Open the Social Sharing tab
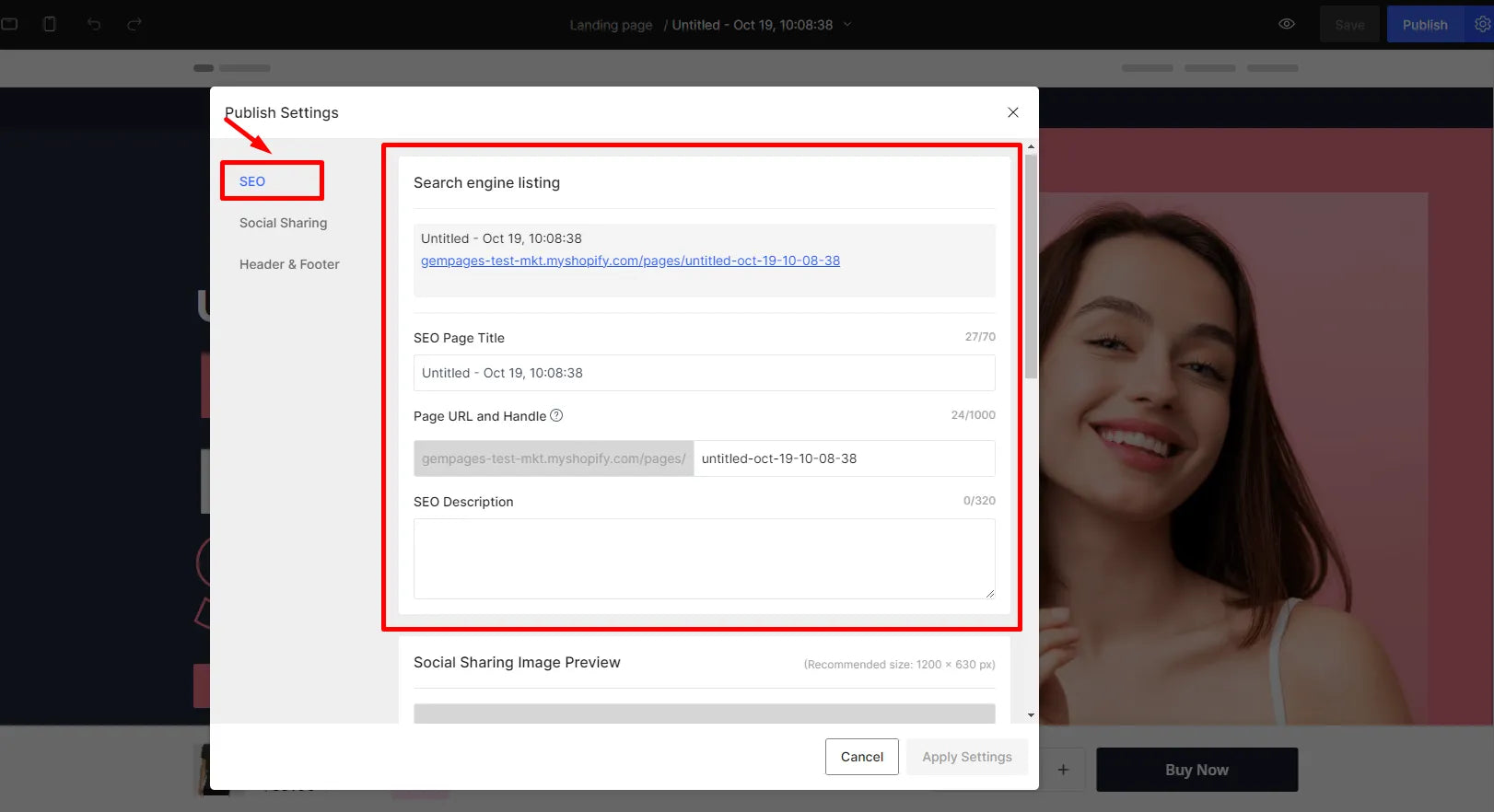The height and width of the screenshot is (812, 1494). point(283,223)
